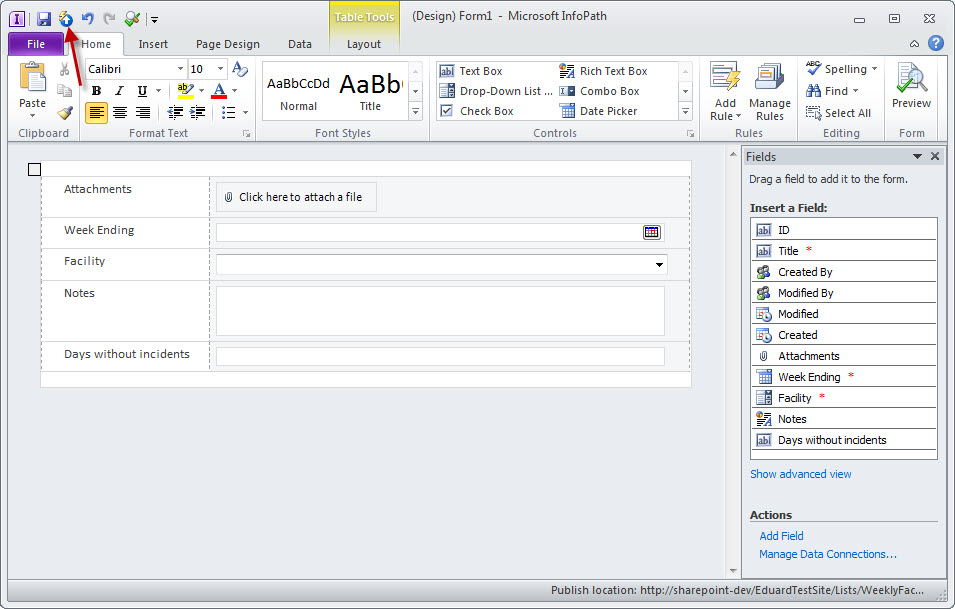Select Align Text Right
Screen dimensions: 955x609
(143, 113)
